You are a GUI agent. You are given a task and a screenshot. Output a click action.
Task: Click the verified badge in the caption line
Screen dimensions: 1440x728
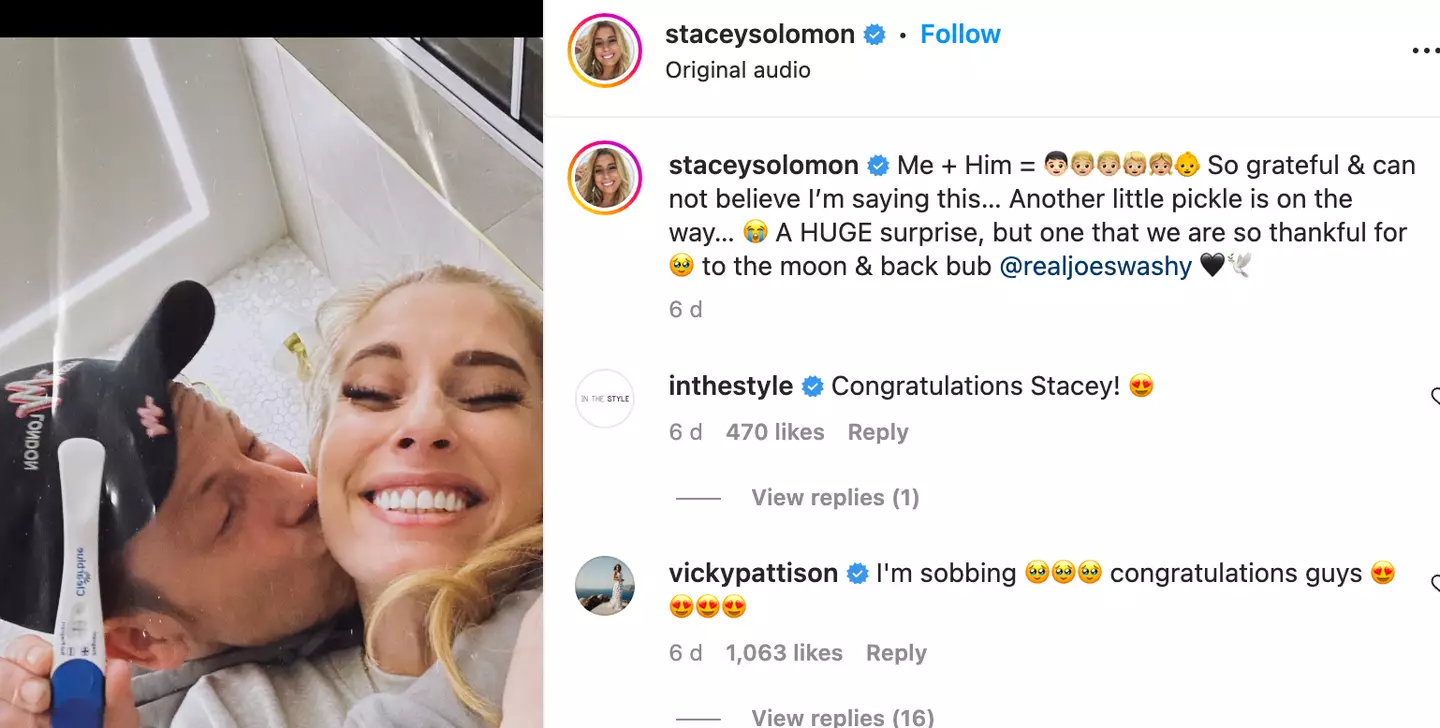click(879, 164)
